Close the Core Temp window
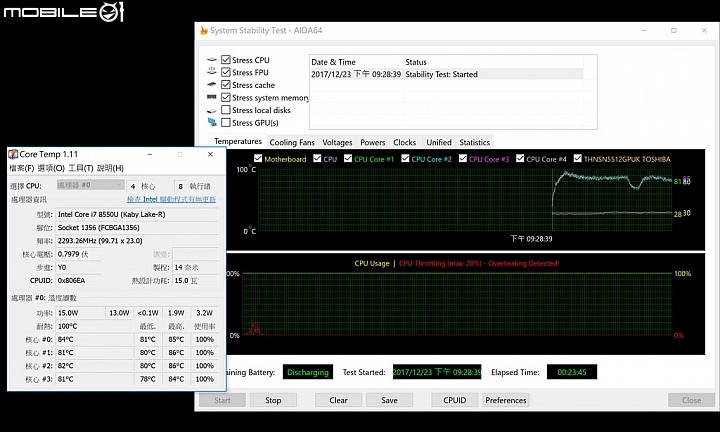 click(x=210, y=154)
